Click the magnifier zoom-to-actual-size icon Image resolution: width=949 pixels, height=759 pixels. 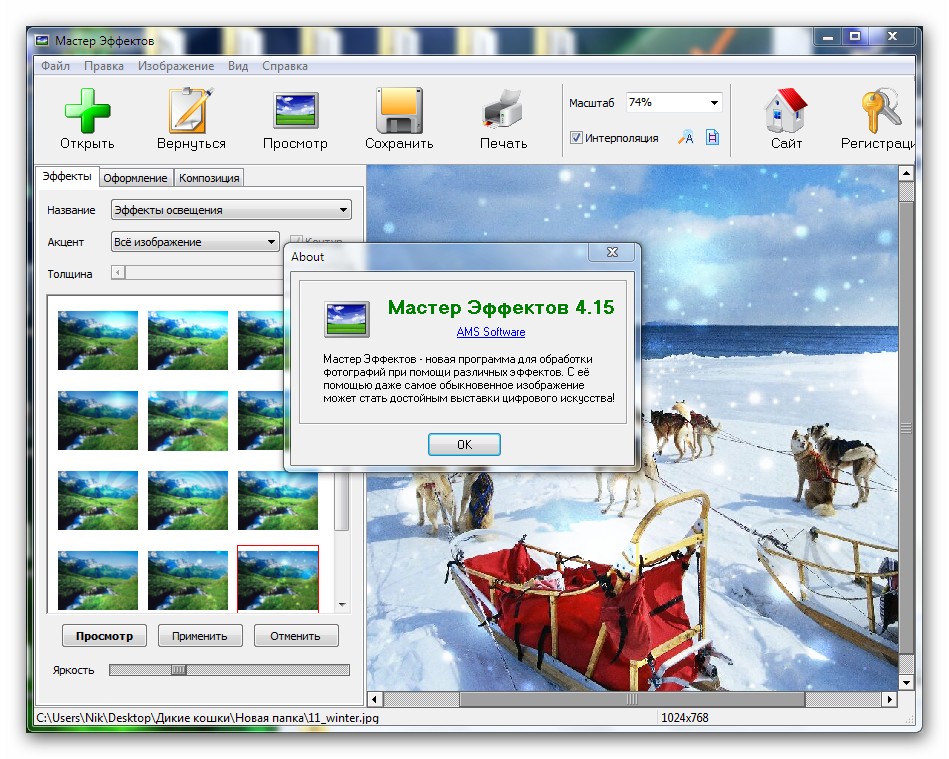click(686, 138)
